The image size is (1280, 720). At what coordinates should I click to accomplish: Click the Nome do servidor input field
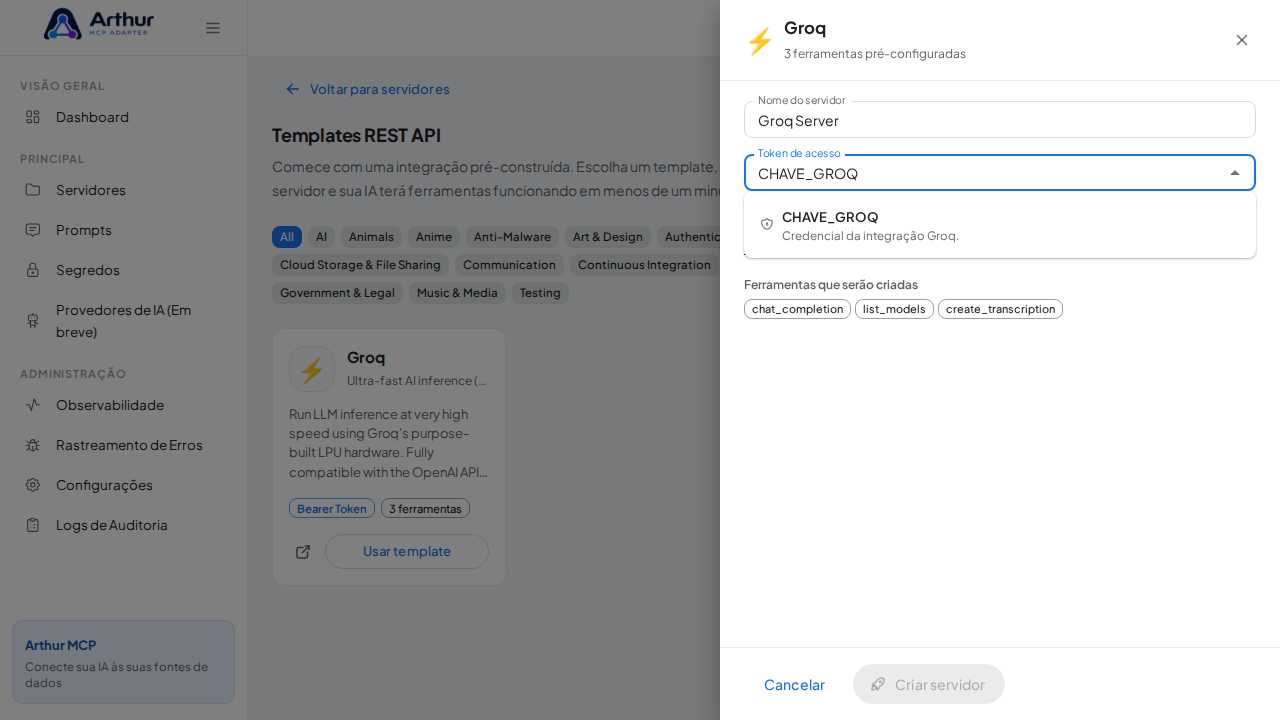(x=1000, y=120)
